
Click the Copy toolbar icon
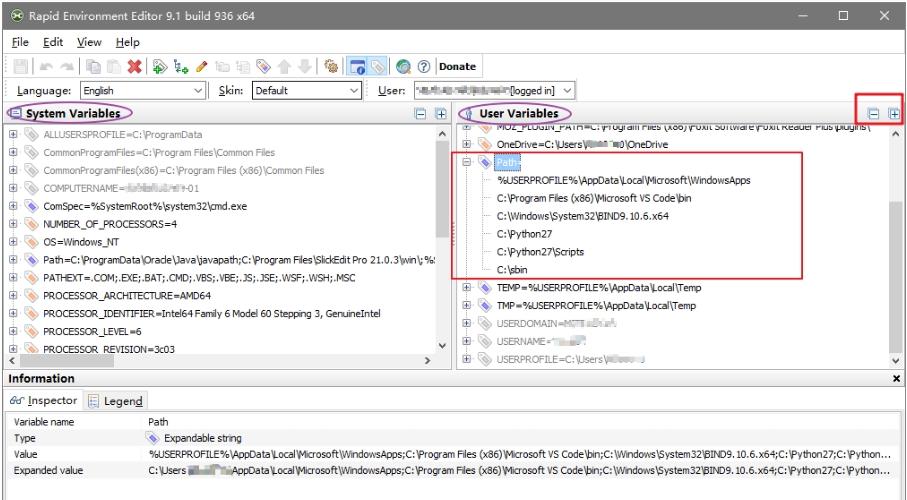93,67
